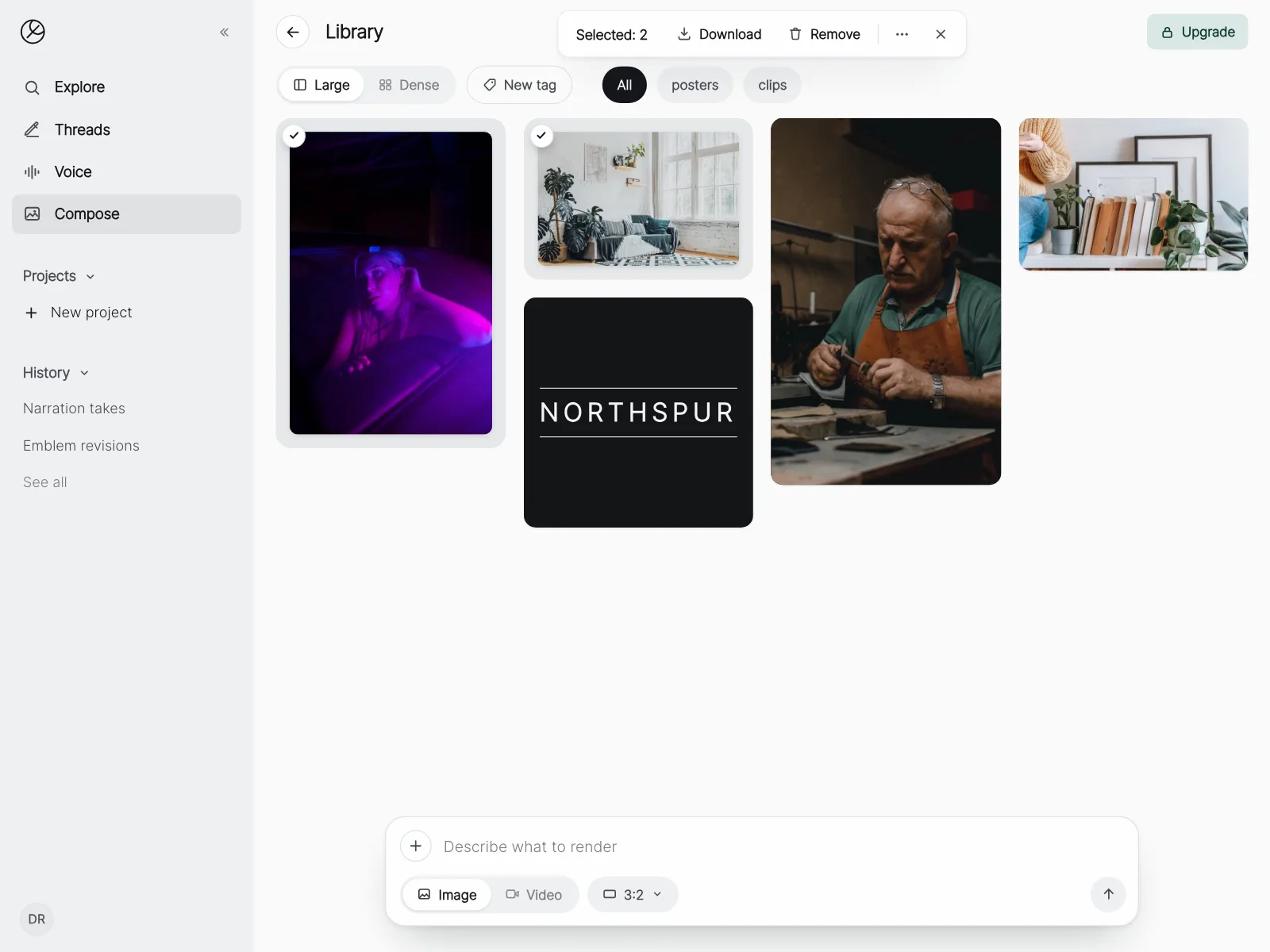Filter library by posters tag
The width and height of the screenshot is (1270, 952).
(x=695, y=85)
